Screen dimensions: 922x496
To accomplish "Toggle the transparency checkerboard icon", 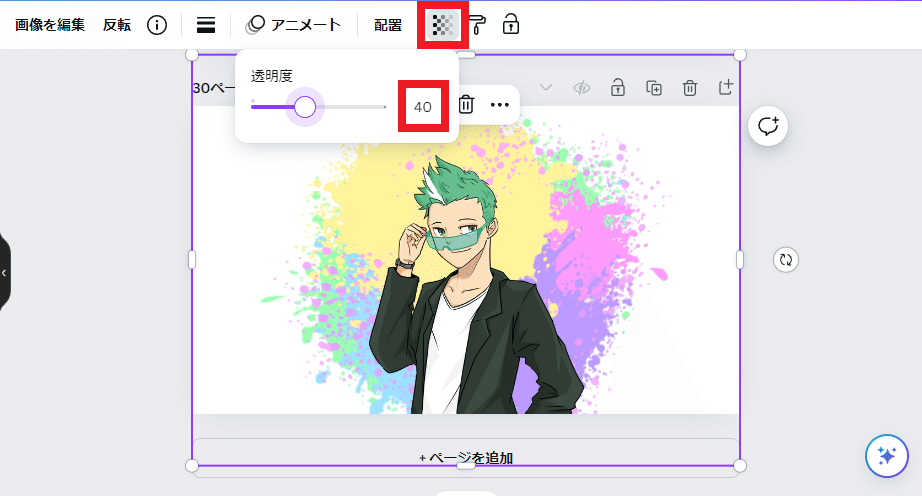I will (443, 25).
